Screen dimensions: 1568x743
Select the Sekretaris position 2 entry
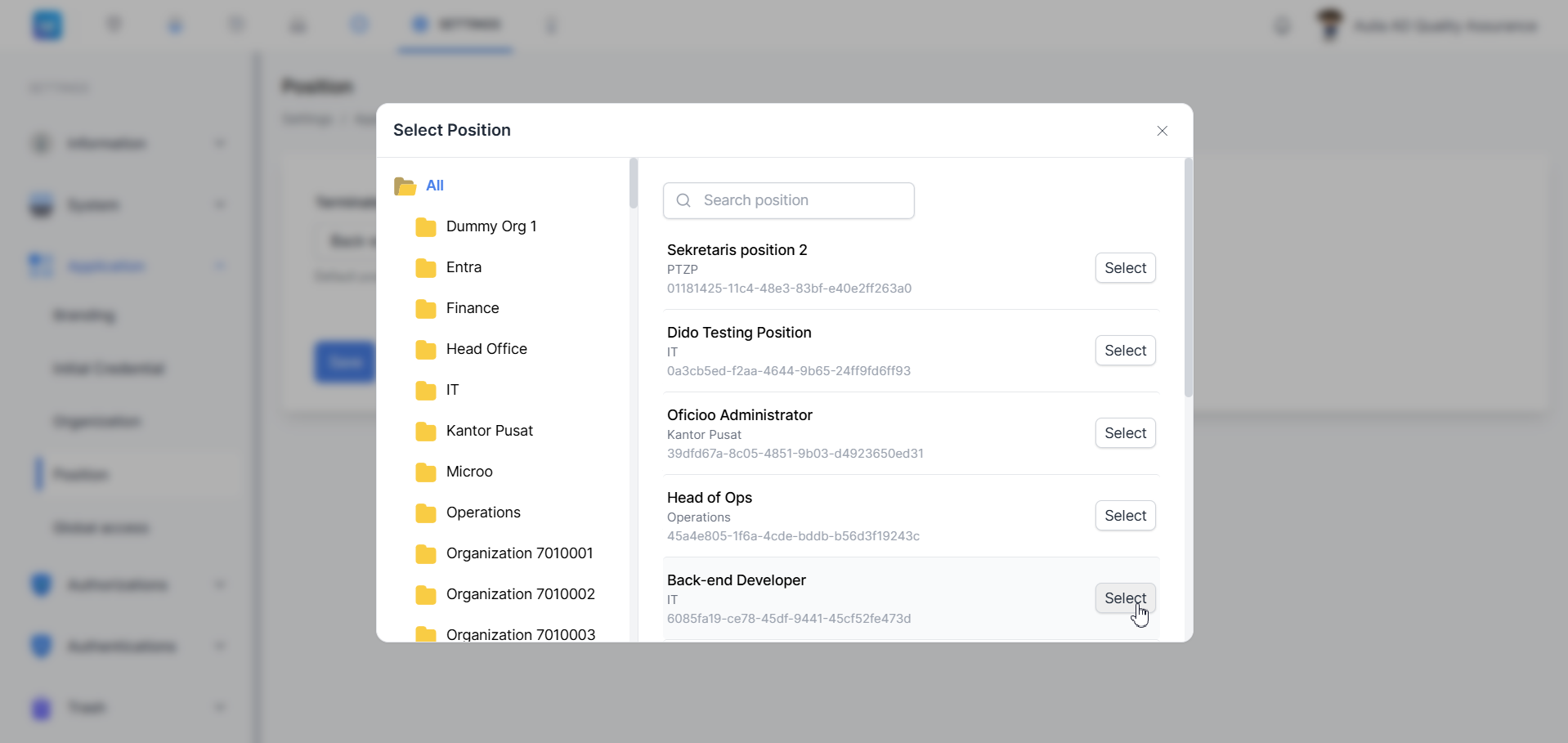point(1125,268)
